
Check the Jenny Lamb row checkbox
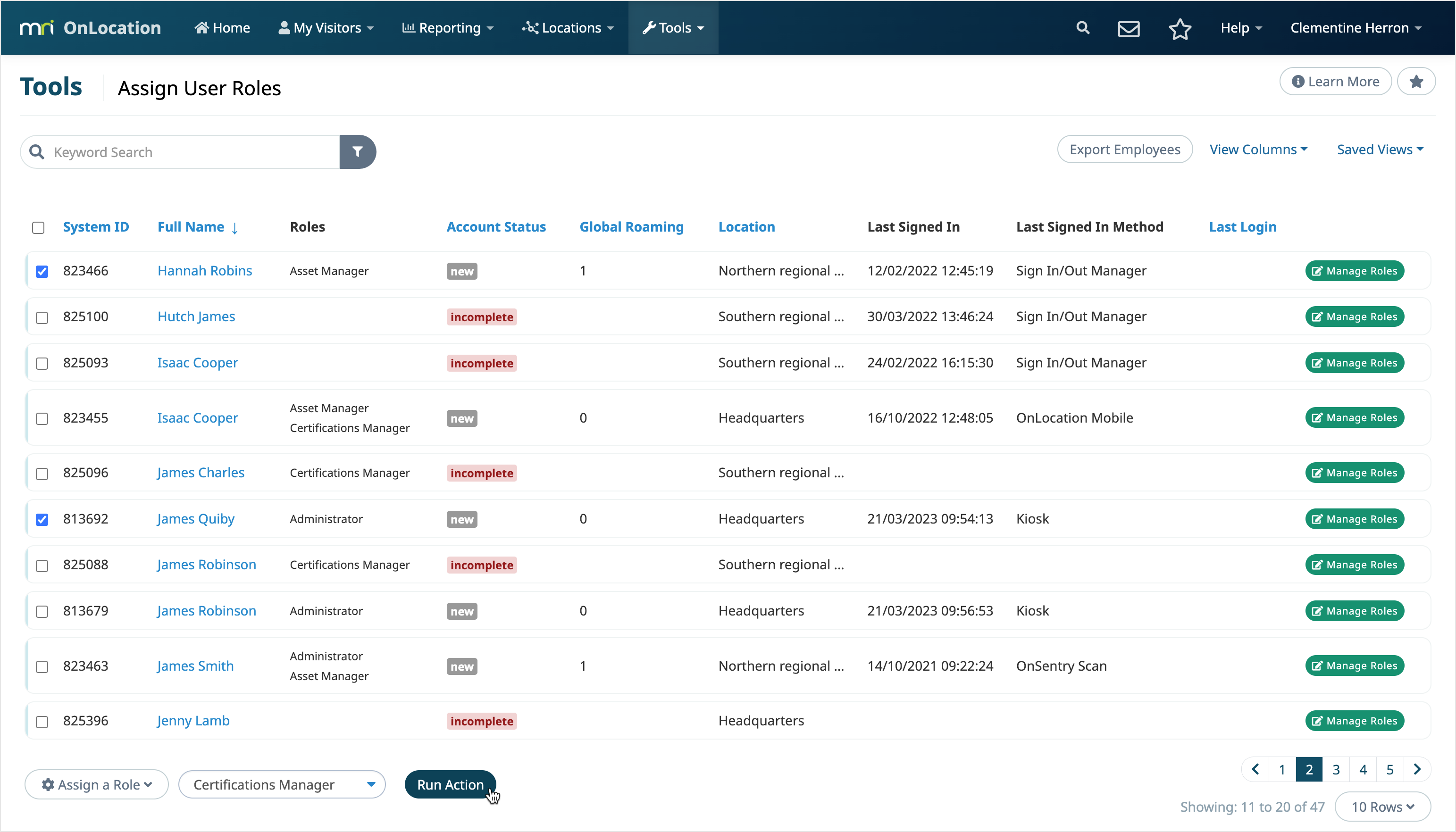click(x=42, y=721)
